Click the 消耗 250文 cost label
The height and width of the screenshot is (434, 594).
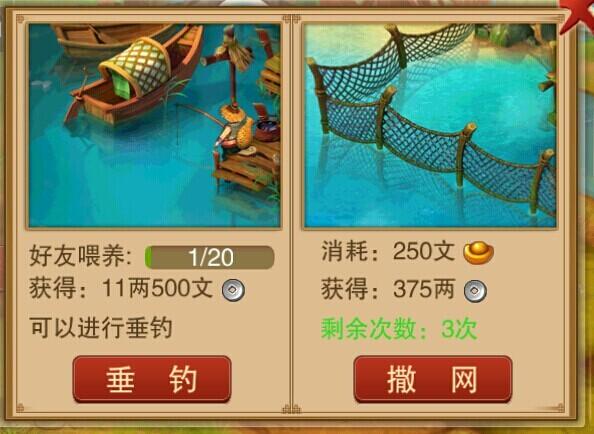point(388,251)
